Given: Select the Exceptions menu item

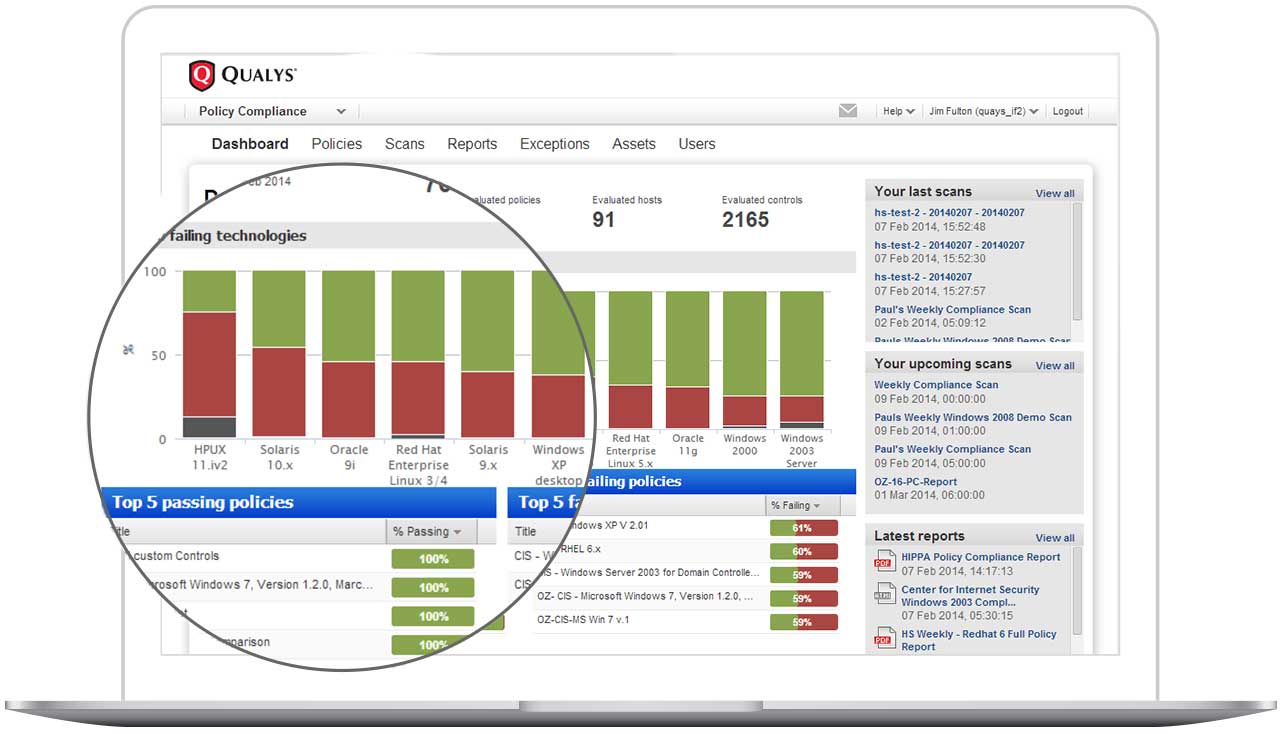Looking at the screenshot, I should [x=554, y=144].
